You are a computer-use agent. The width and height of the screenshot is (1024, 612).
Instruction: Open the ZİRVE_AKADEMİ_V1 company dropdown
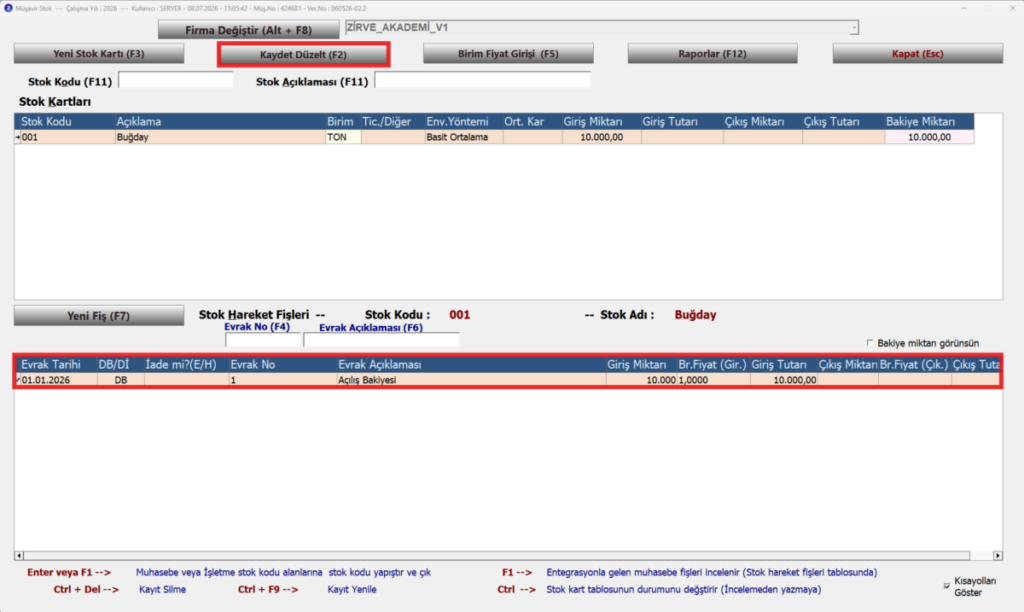(854, 27)
